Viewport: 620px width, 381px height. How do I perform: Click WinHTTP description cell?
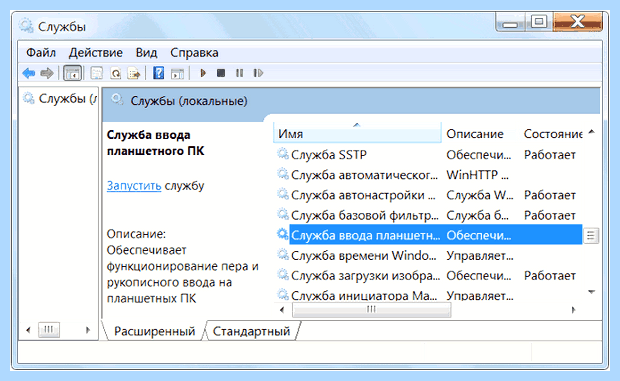[478, 175]
